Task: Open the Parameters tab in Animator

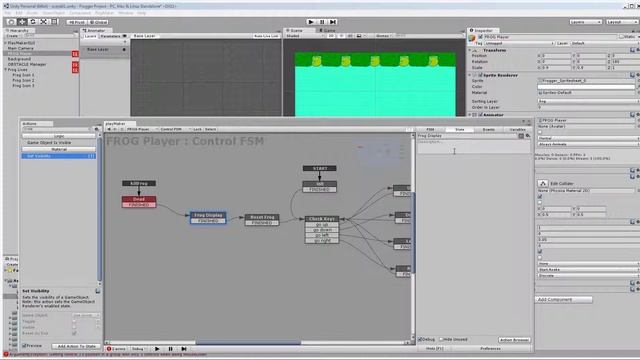Action: pos(110,36)
